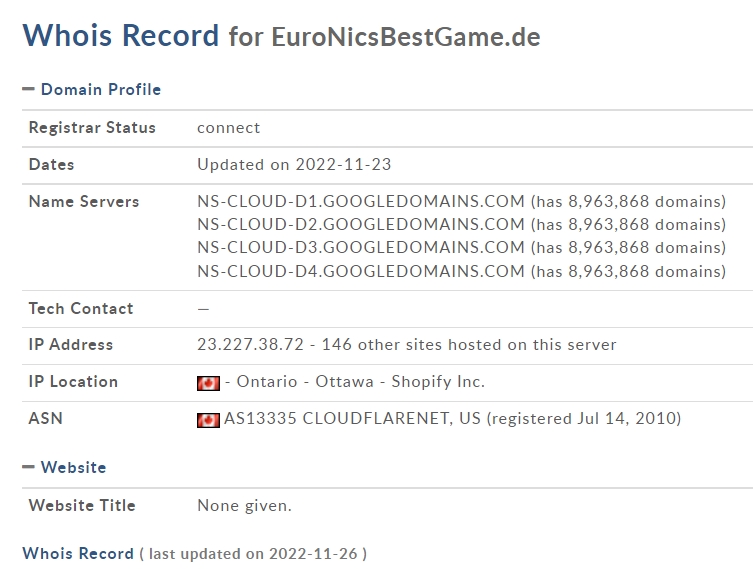Click the 'Dates' row label

tap(51, 165)
